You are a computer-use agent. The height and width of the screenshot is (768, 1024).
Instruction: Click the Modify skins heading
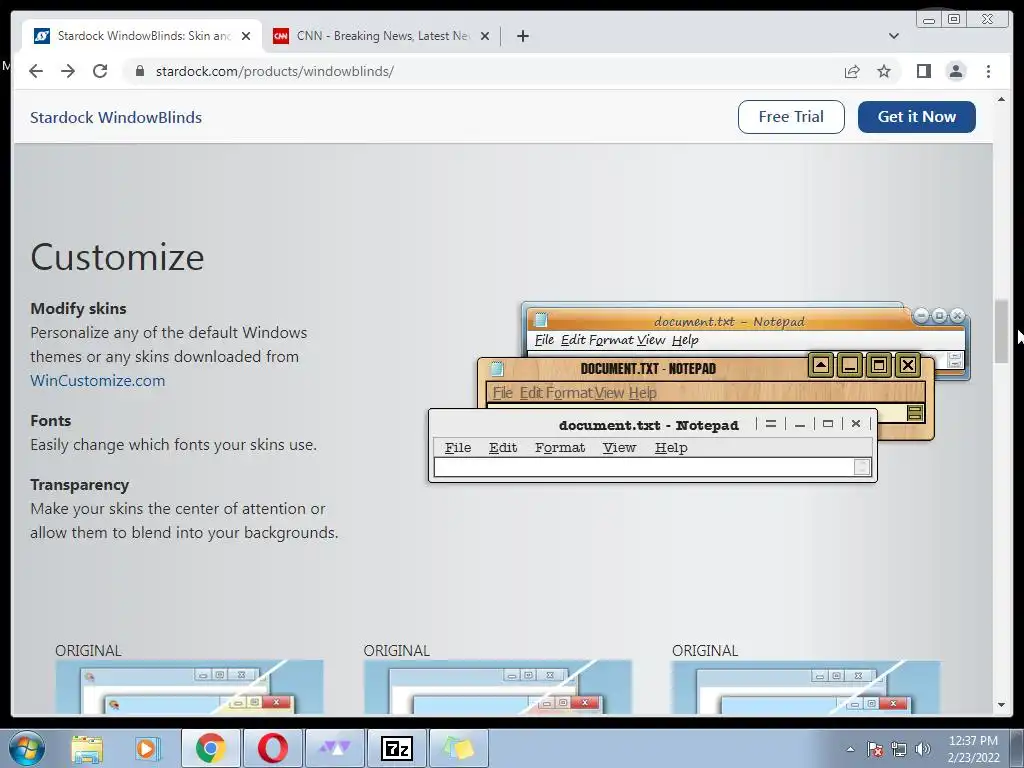(x=78, y=308)
